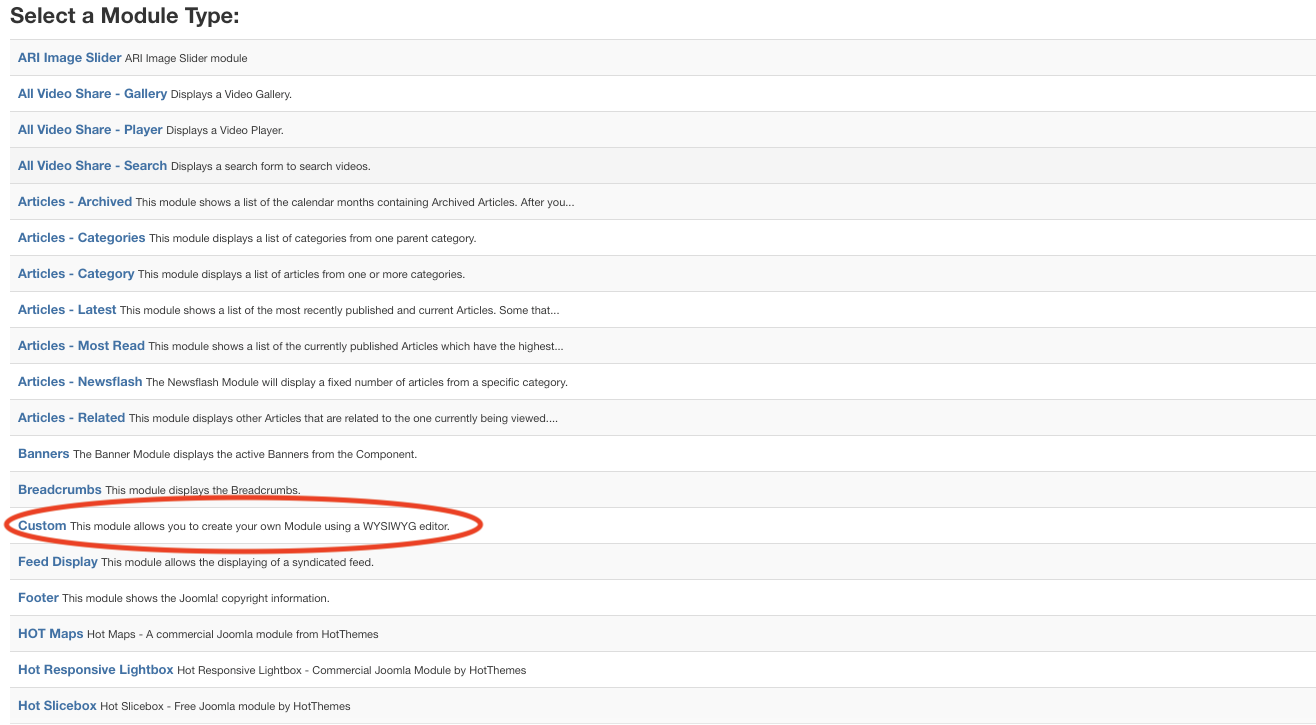Click text 'Displays a Video Gallery.'

click(231, 95)
